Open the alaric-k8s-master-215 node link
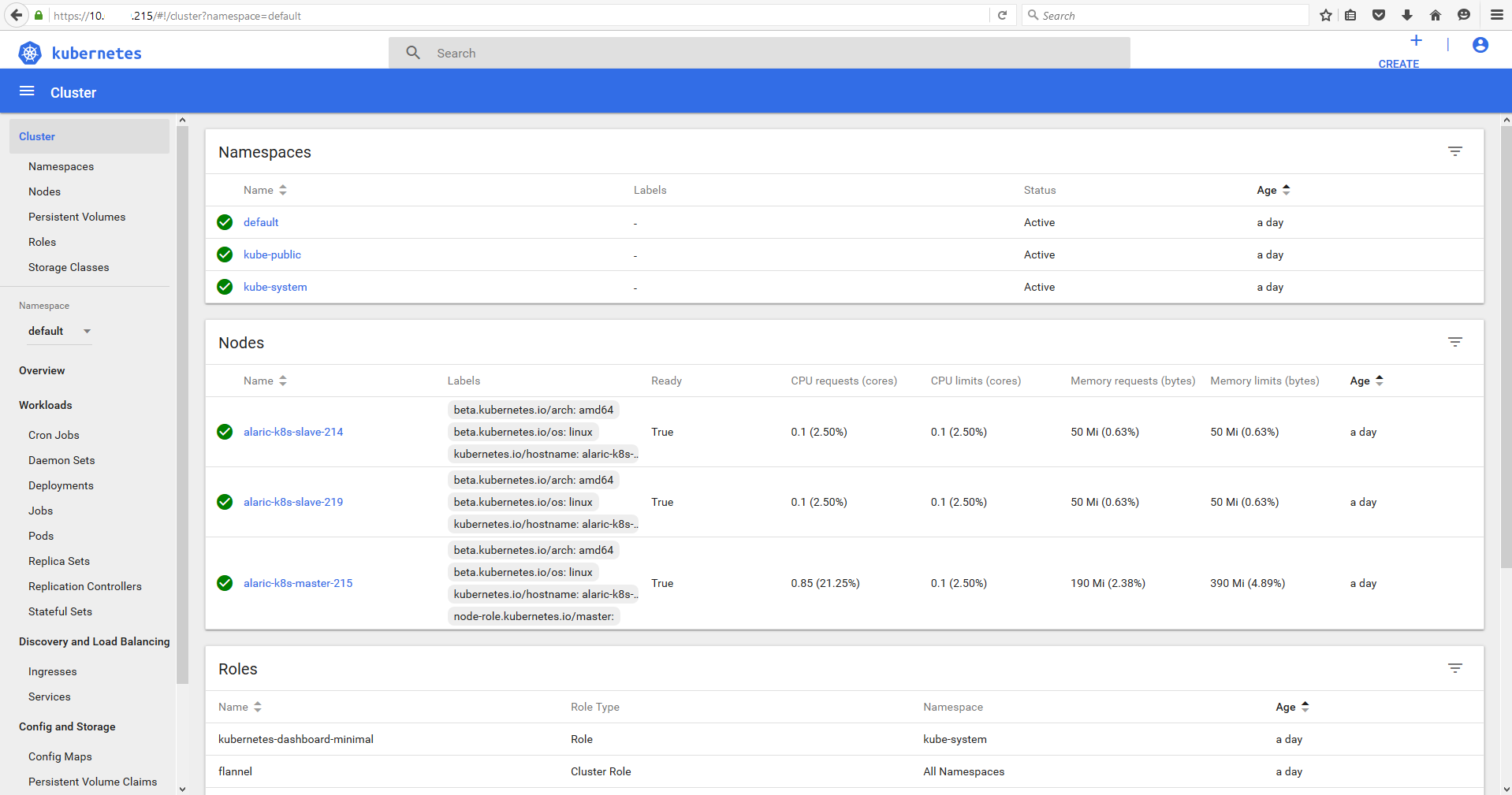The height and width of the screenshot is (795, 1512). point(298,583)
